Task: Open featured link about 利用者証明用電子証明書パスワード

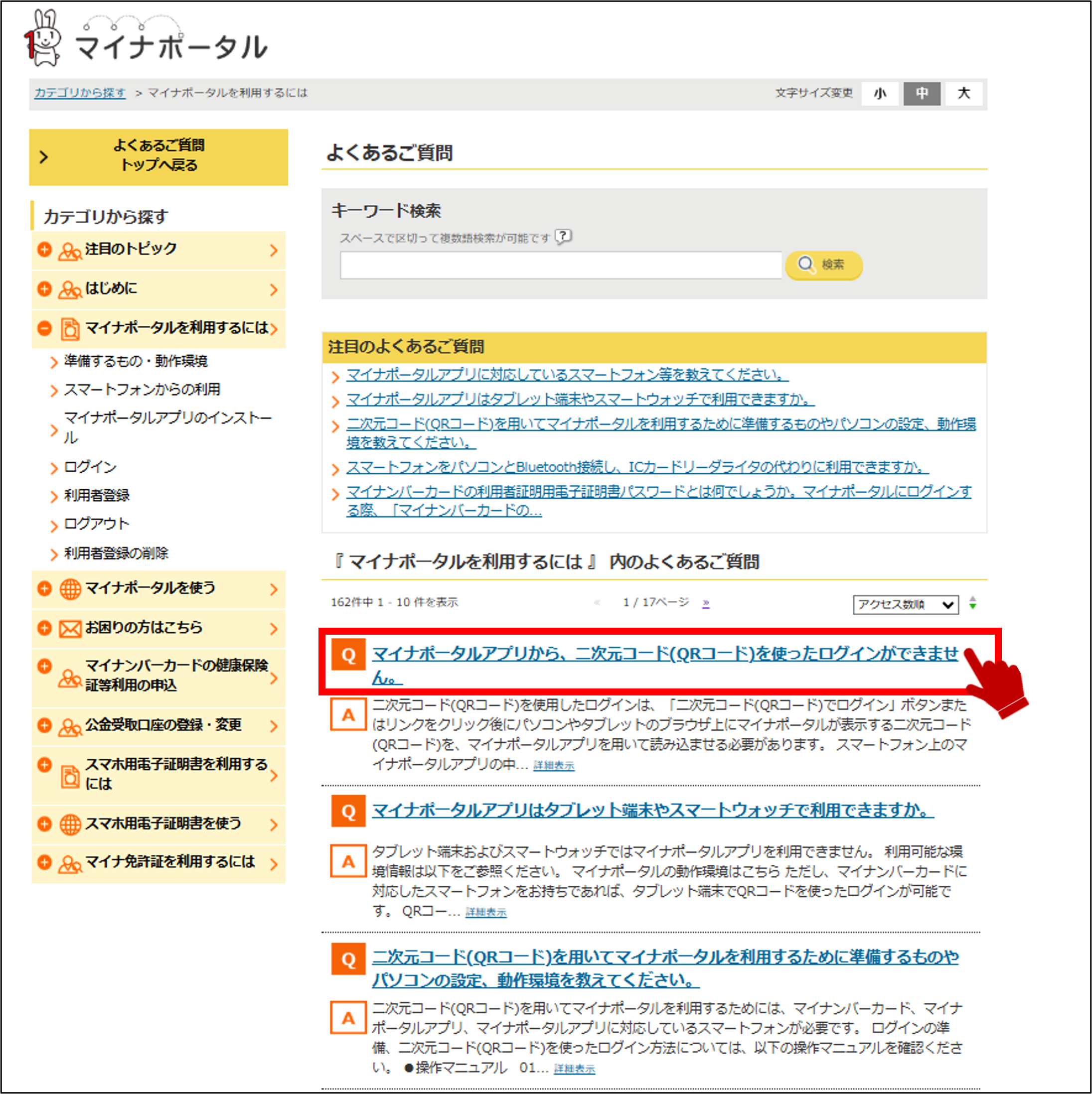Action: (659, 501)
